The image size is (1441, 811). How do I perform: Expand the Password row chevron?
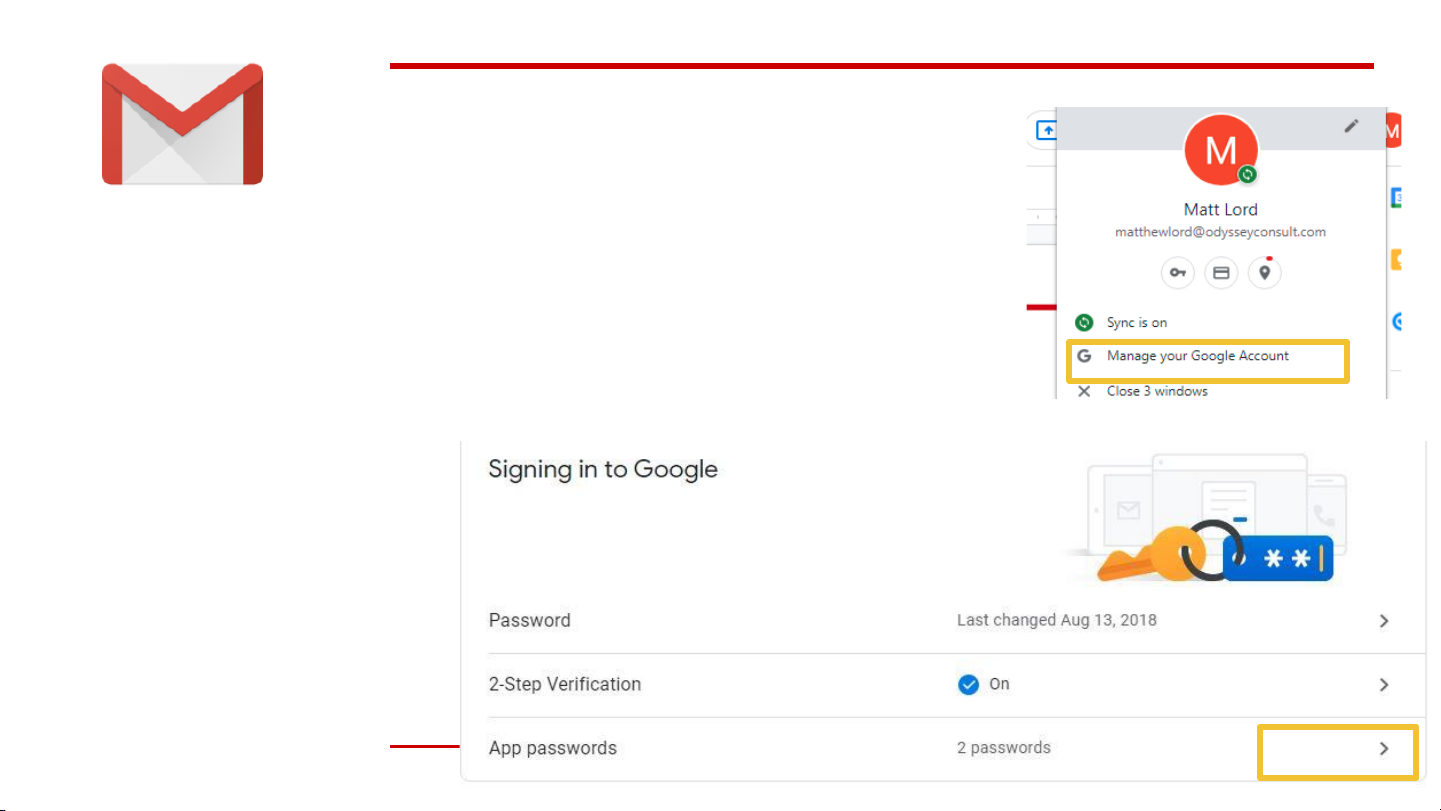click(1384, 621)
